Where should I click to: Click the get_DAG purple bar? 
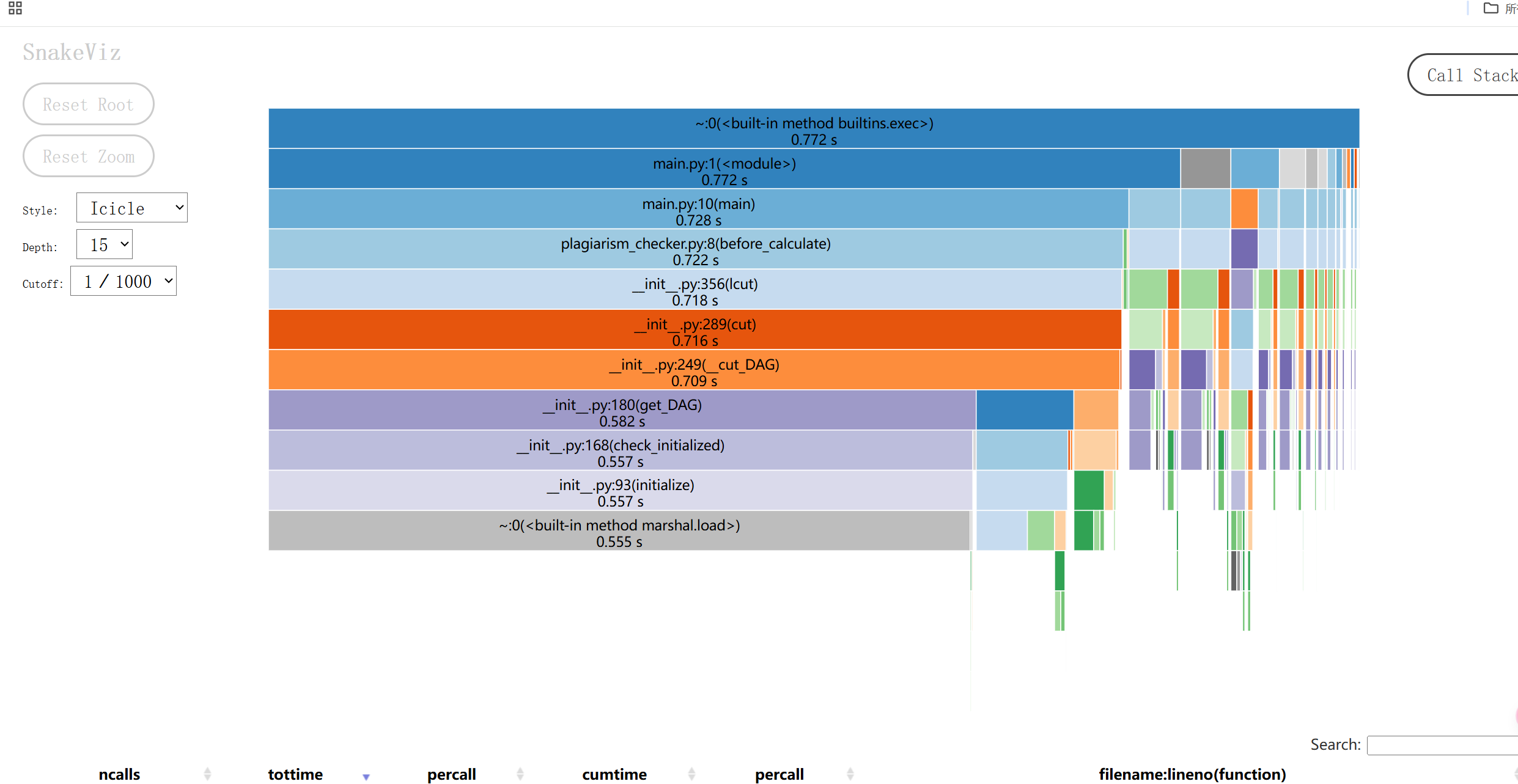(x=622, y=410)
